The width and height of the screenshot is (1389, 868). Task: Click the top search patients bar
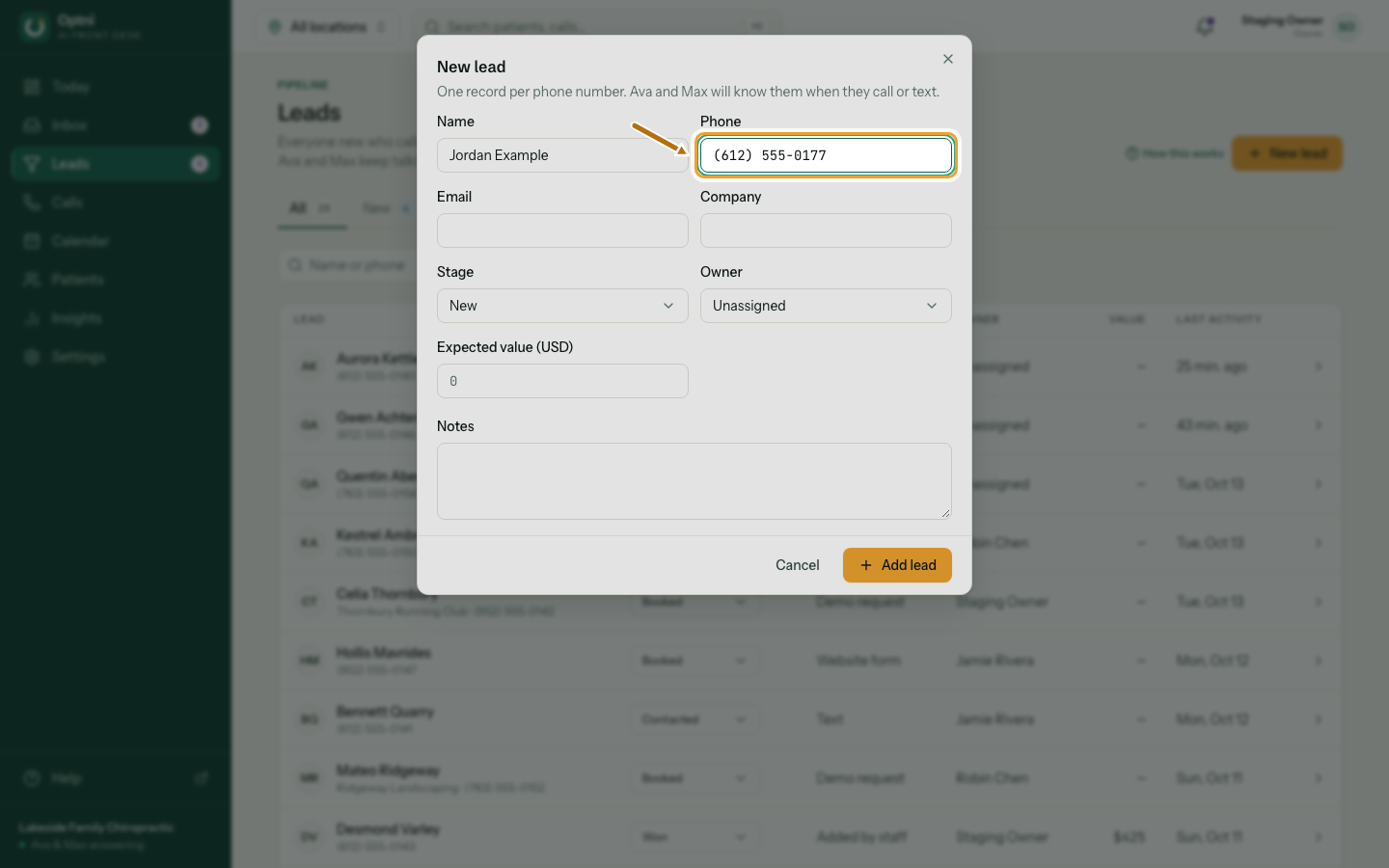click(598, 27)
